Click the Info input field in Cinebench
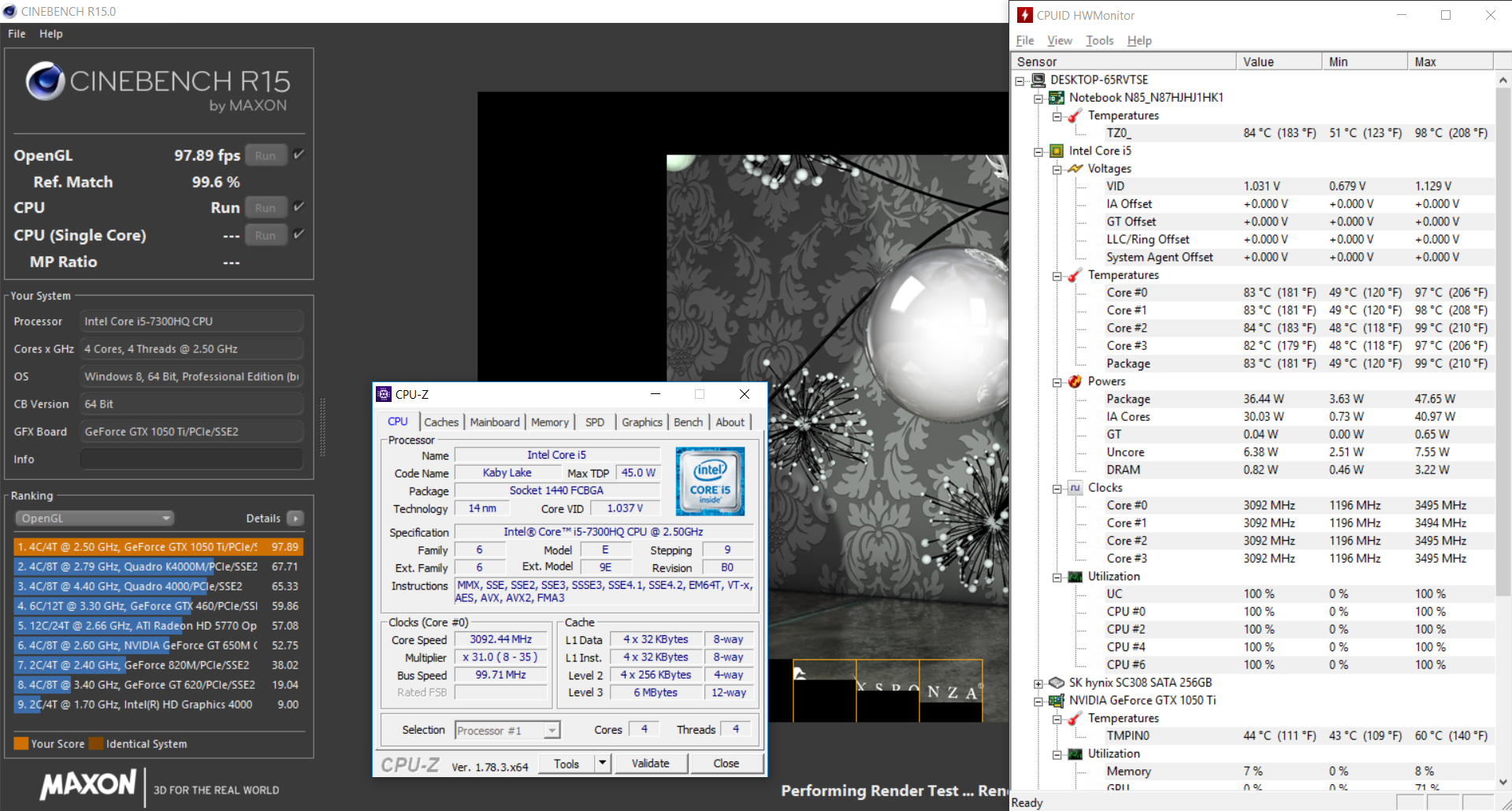The width and height of the screenshot is (1512, 811). click(x=191, y=459)
